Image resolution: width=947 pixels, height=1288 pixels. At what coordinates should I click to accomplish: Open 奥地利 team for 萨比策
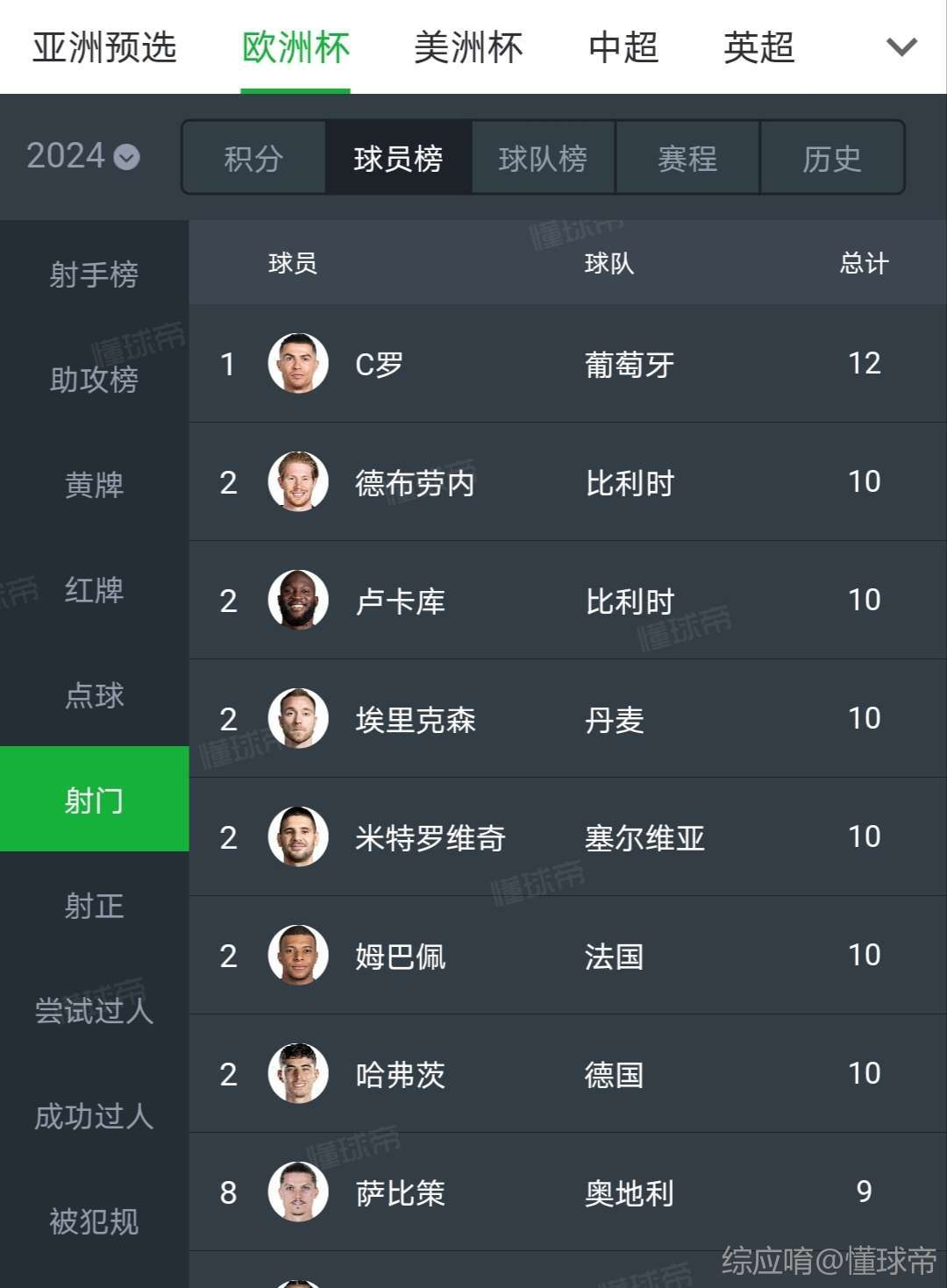coord(630,1192)
